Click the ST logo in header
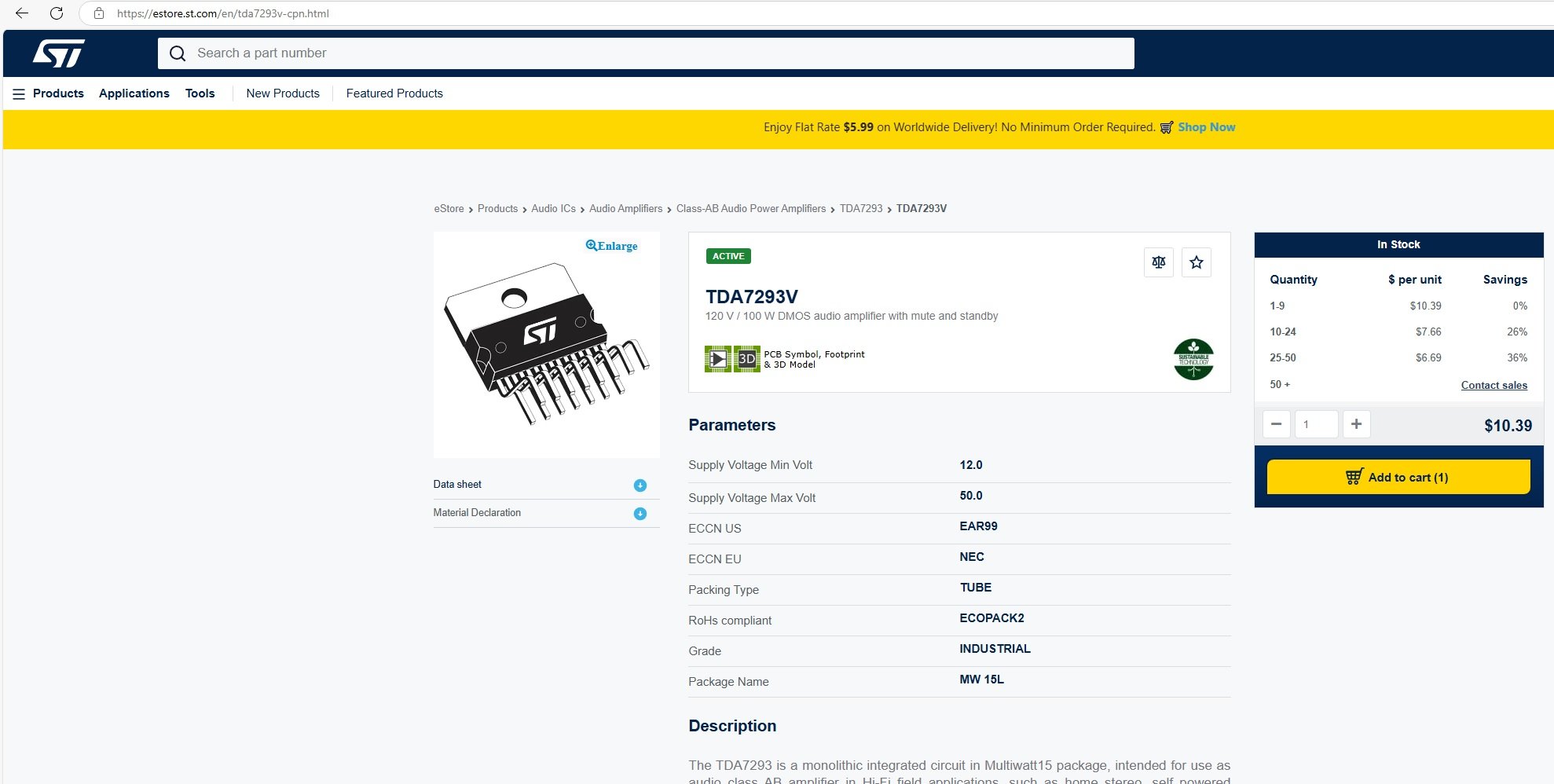 click(x=58, y=53)
